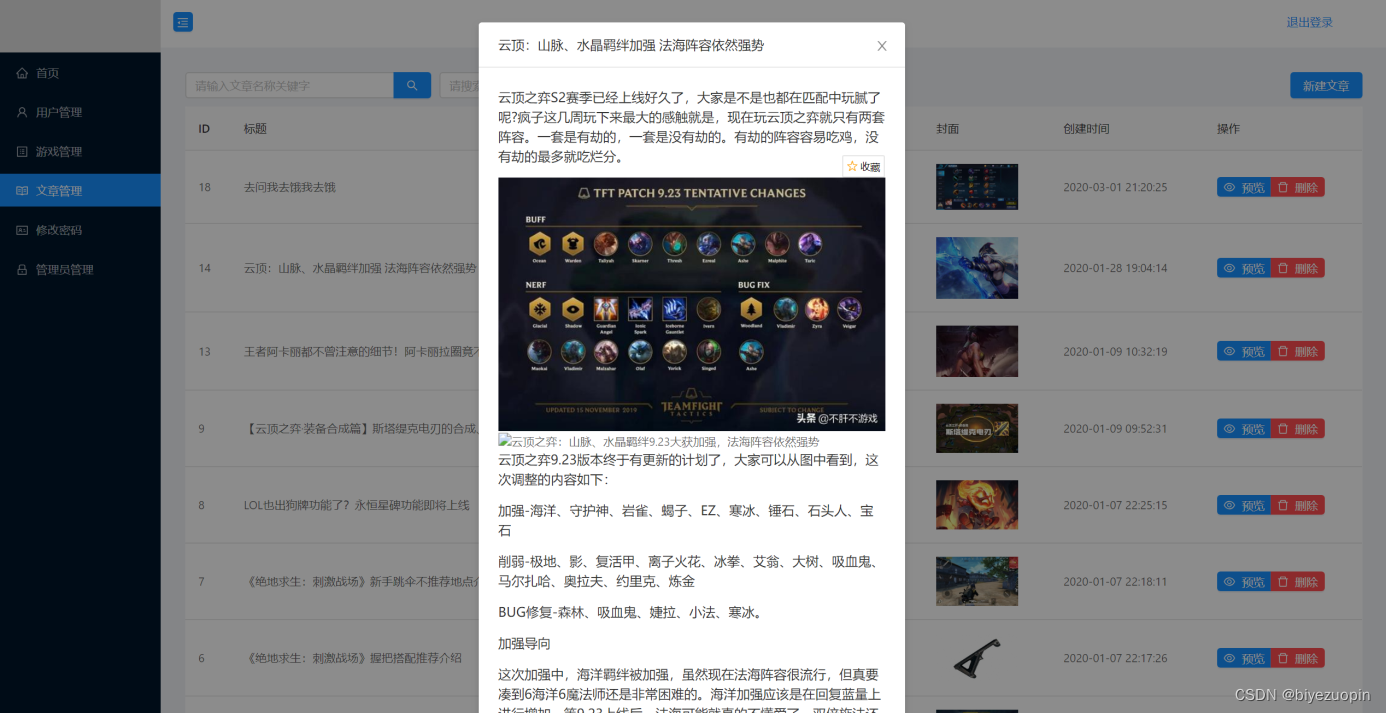Click cover thumbnail of article ID 9
Image resolution: width=1386 pixels, height=713 pixels.
(x=977, y=428)
